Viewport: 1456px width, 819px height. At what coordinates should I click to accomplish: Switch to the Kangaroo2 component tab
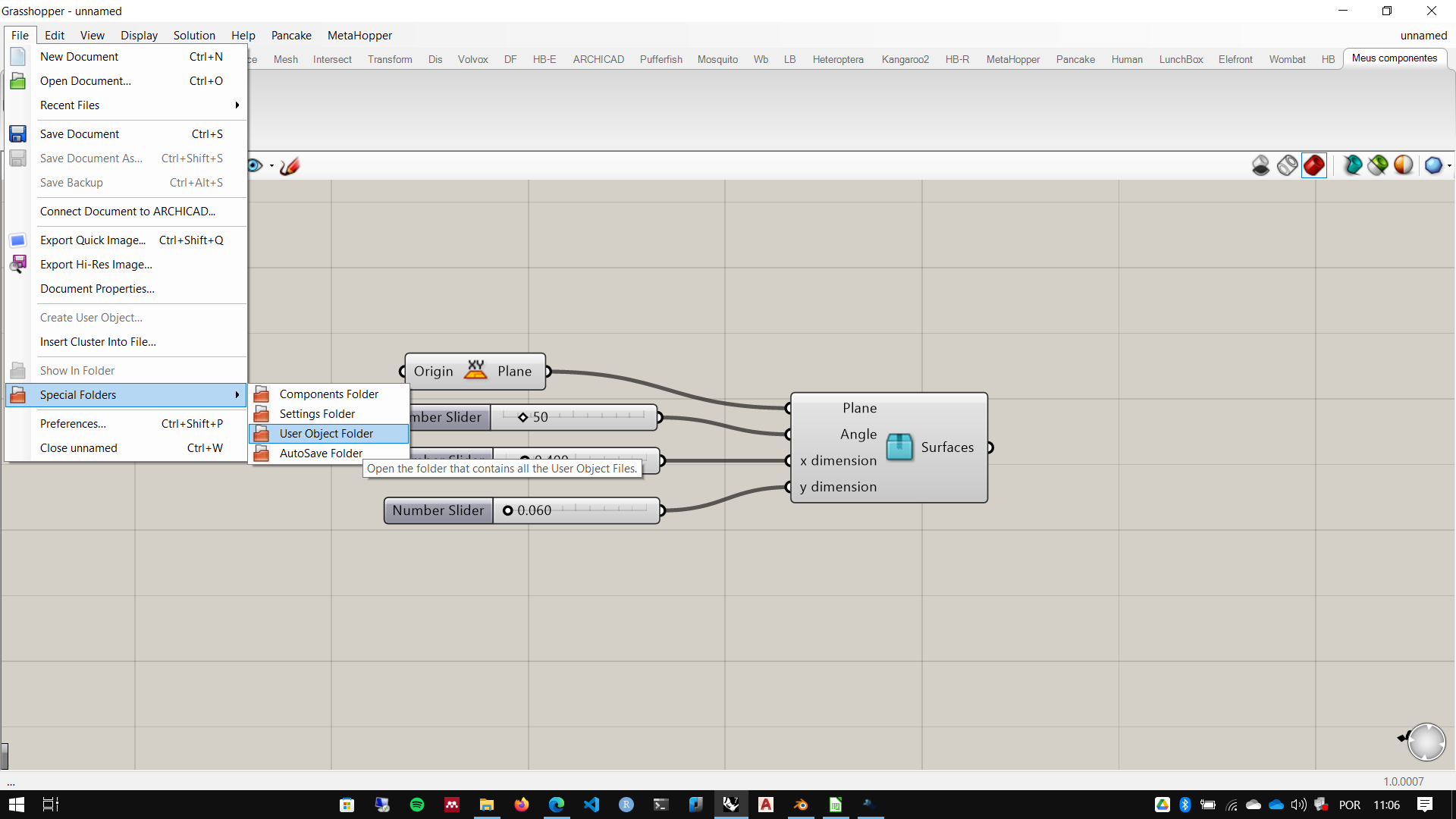point(905,59)
